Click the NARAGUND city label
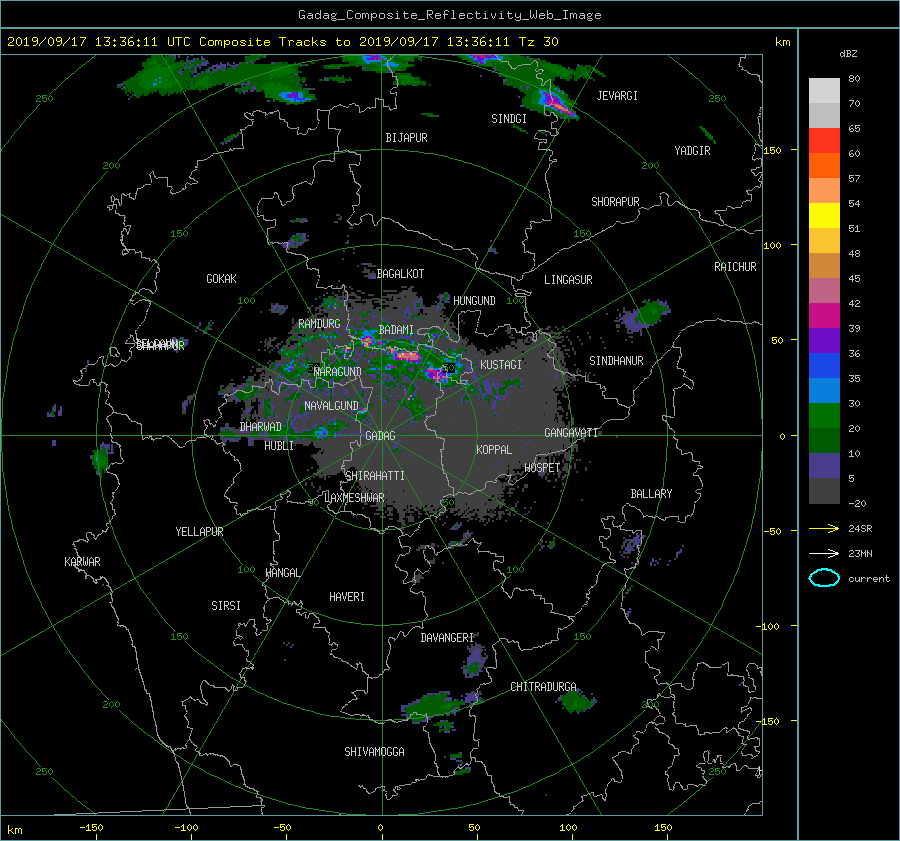 click(338, 372)
